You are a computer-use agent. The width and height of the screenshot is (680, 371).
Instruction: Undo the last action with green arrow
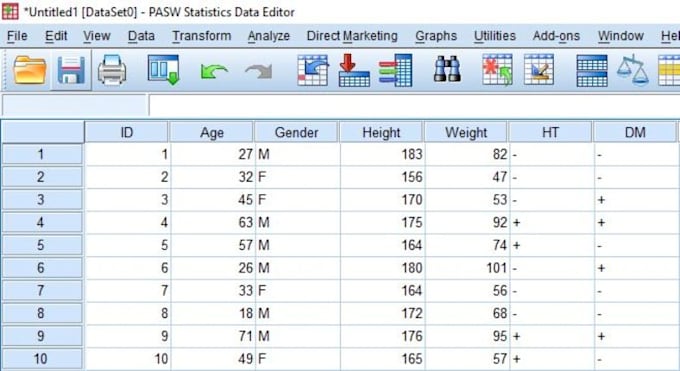click(x=214, y=71)
